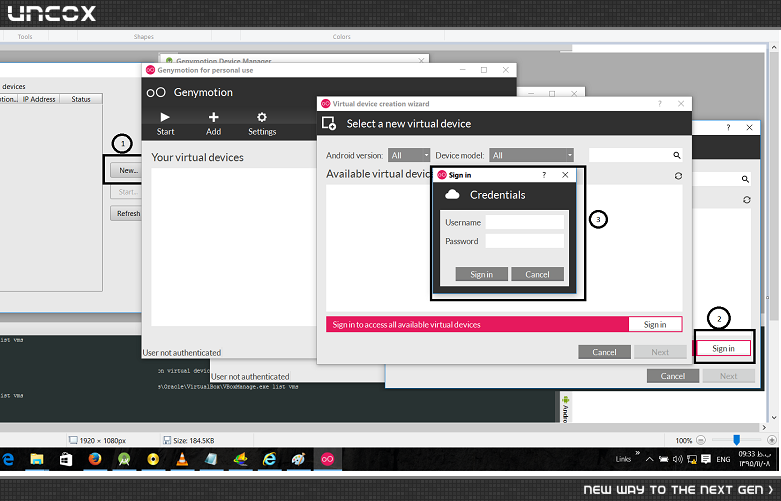The height and width of the screenshot is (501, 781).
Task: Click Paint's vertical scrollbar up arrow
Action: tap(774, 48)
